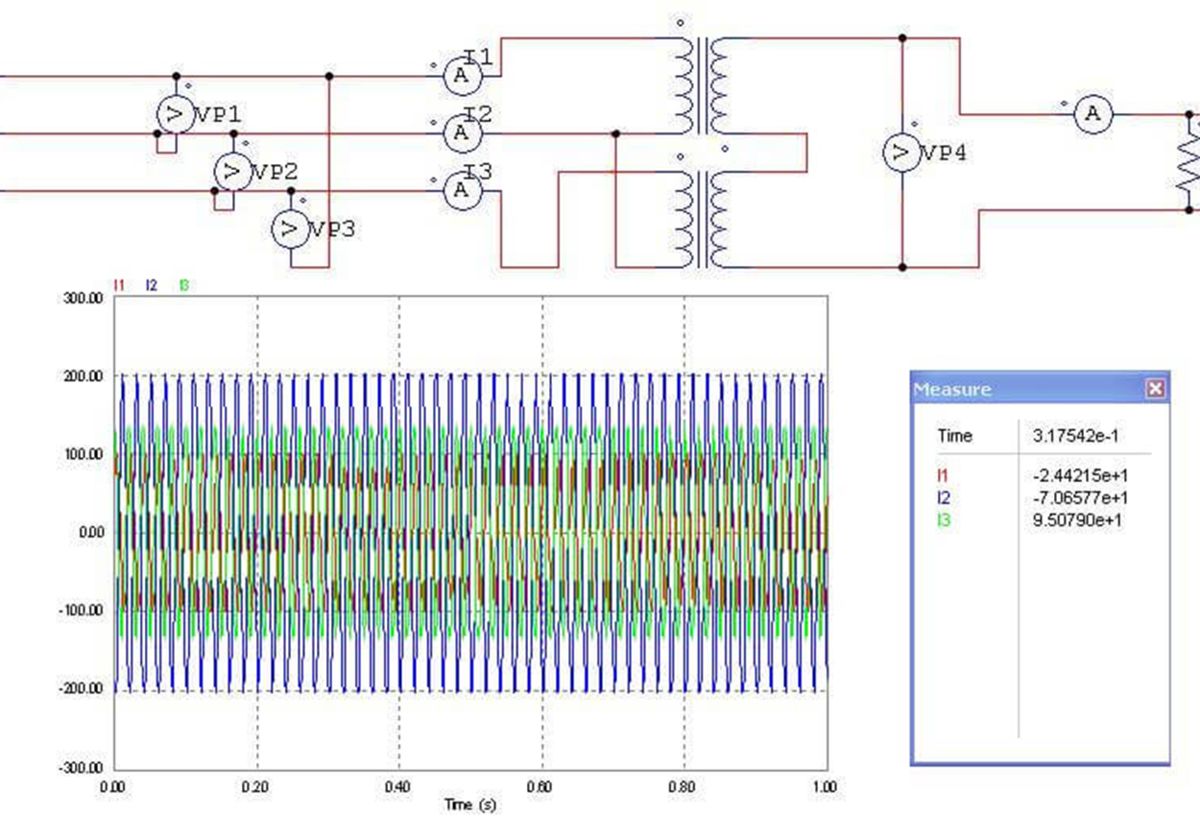Click the Time (s) axis label

[x=470, y=804]
